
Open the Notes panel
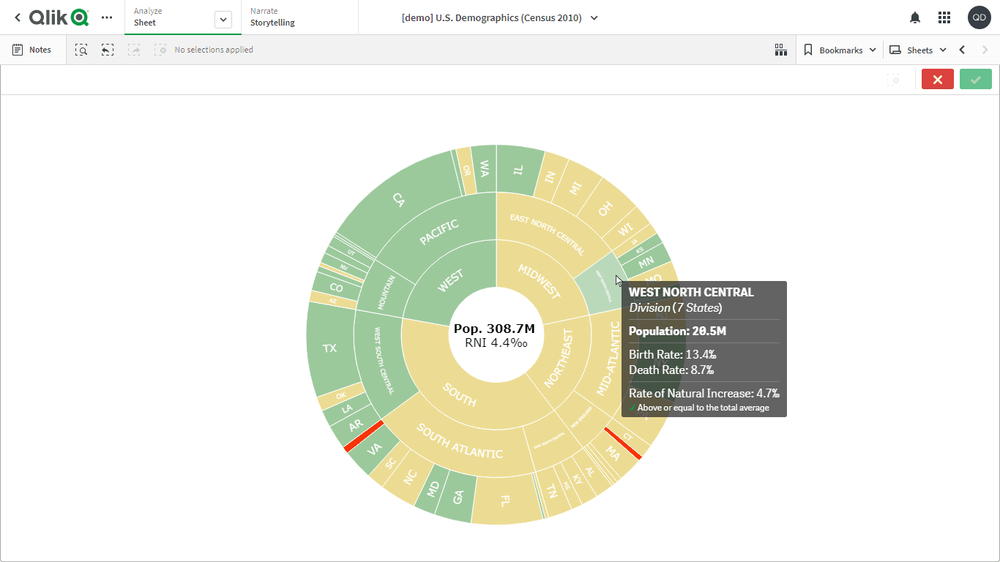32,50
